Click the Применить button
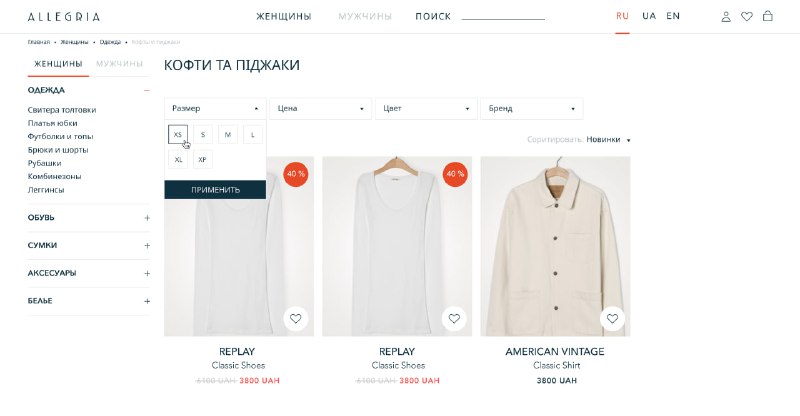 [215, 189]
